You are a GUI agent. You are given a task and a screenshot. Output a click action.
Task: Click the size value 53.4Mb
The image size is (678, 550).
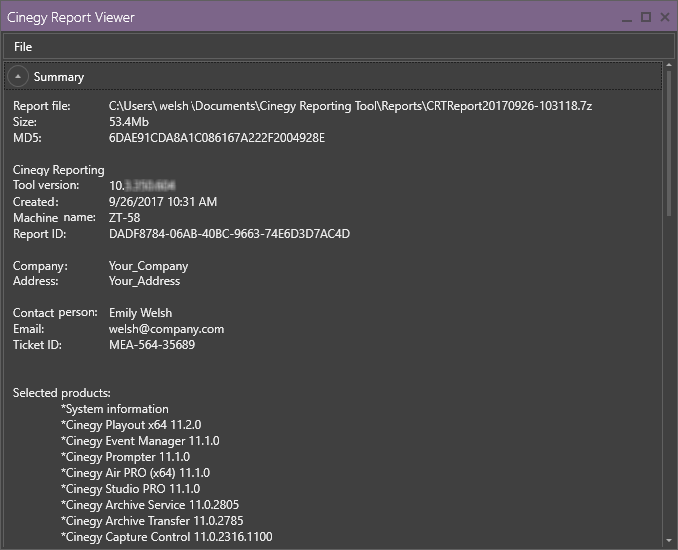point(129,122)
